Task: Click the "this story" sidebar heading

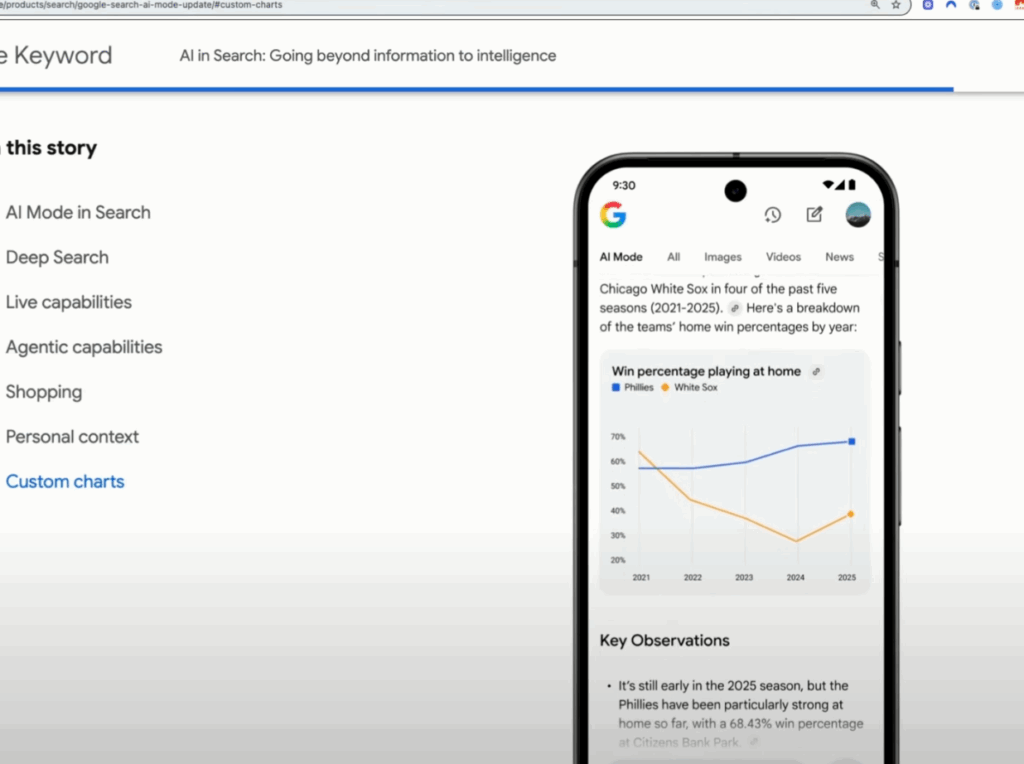Action: pos(52,148)
